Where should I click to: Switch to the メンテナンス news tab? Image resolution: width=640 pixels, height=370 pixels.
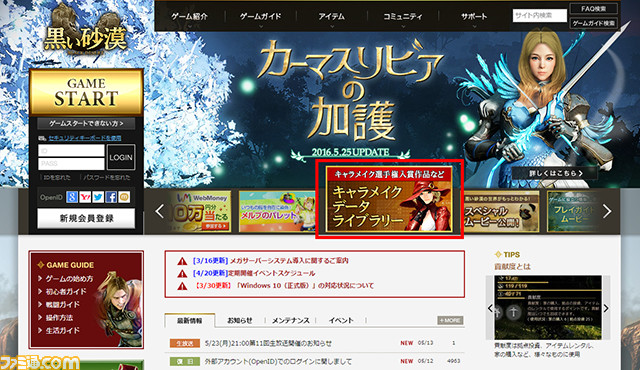[x=291, y=321]
